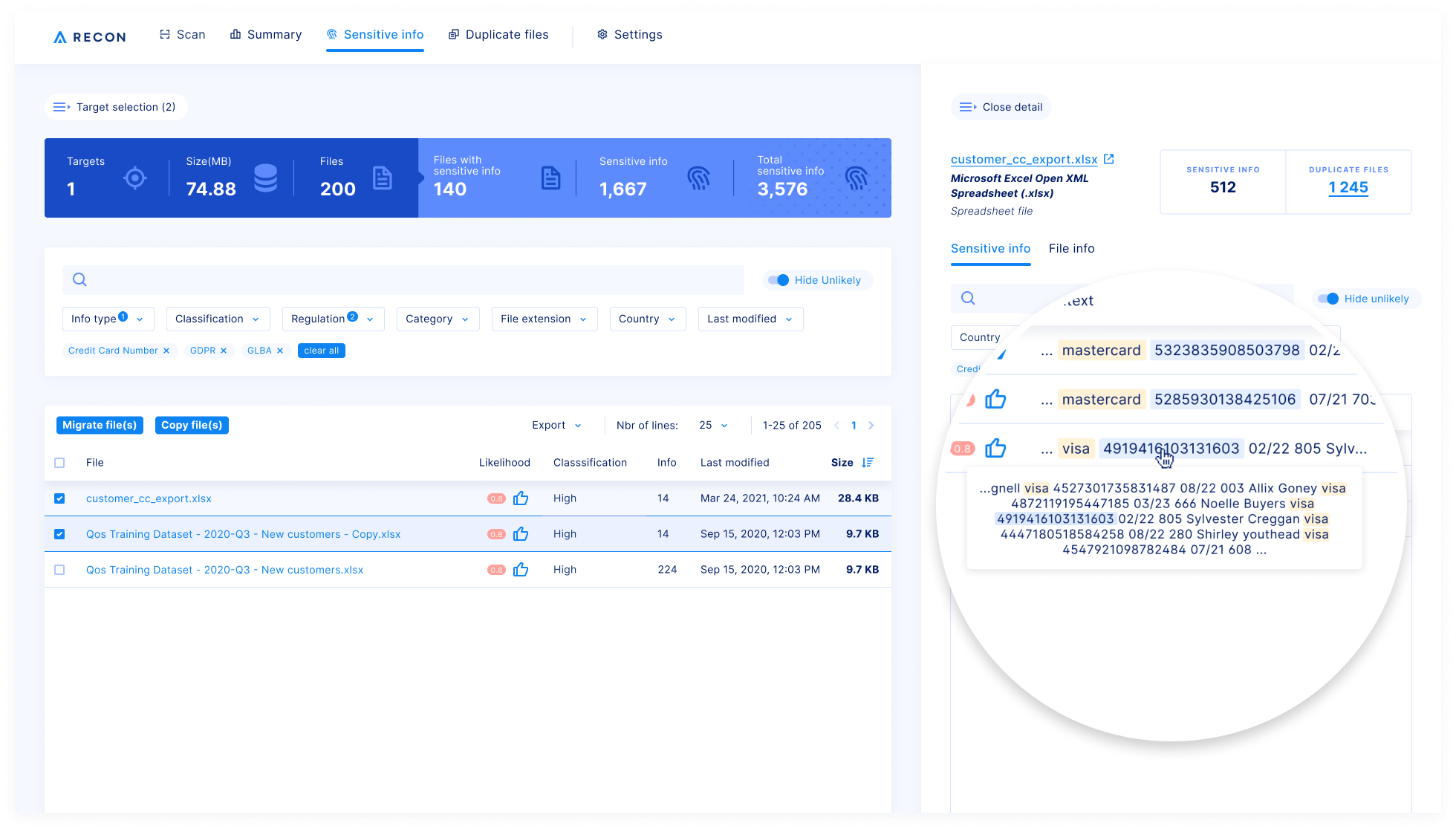The image size is (1456, 832).
Task: Check the Qos Training Dataset New customers.xlsx checkbox
Action: click(x=59, y=570)
